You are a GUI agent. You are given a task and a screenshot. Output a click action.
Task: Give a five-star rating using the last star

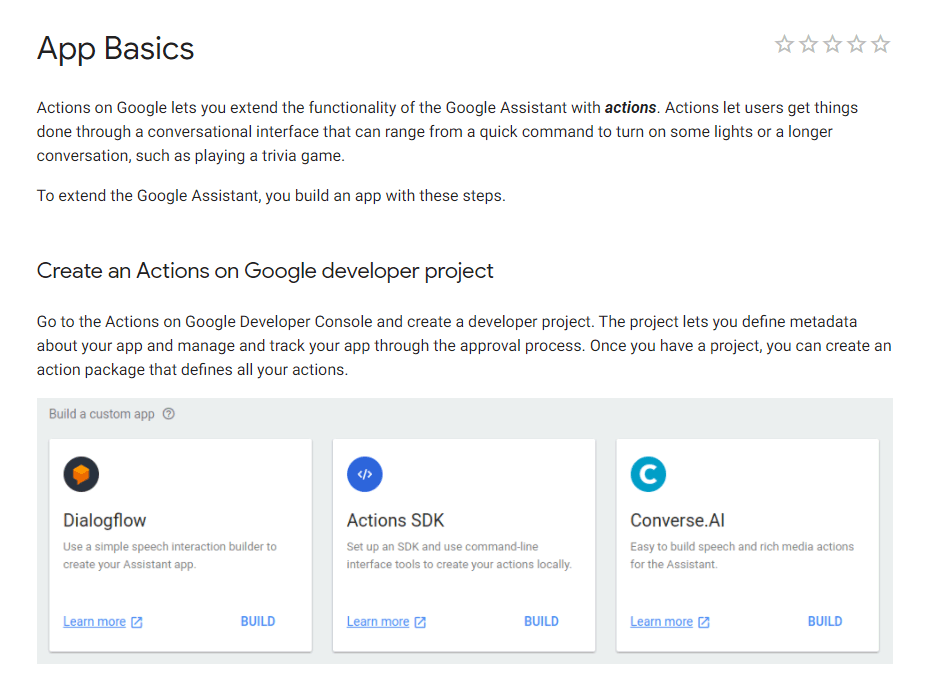pyautogui.click(x=880, y=44)
